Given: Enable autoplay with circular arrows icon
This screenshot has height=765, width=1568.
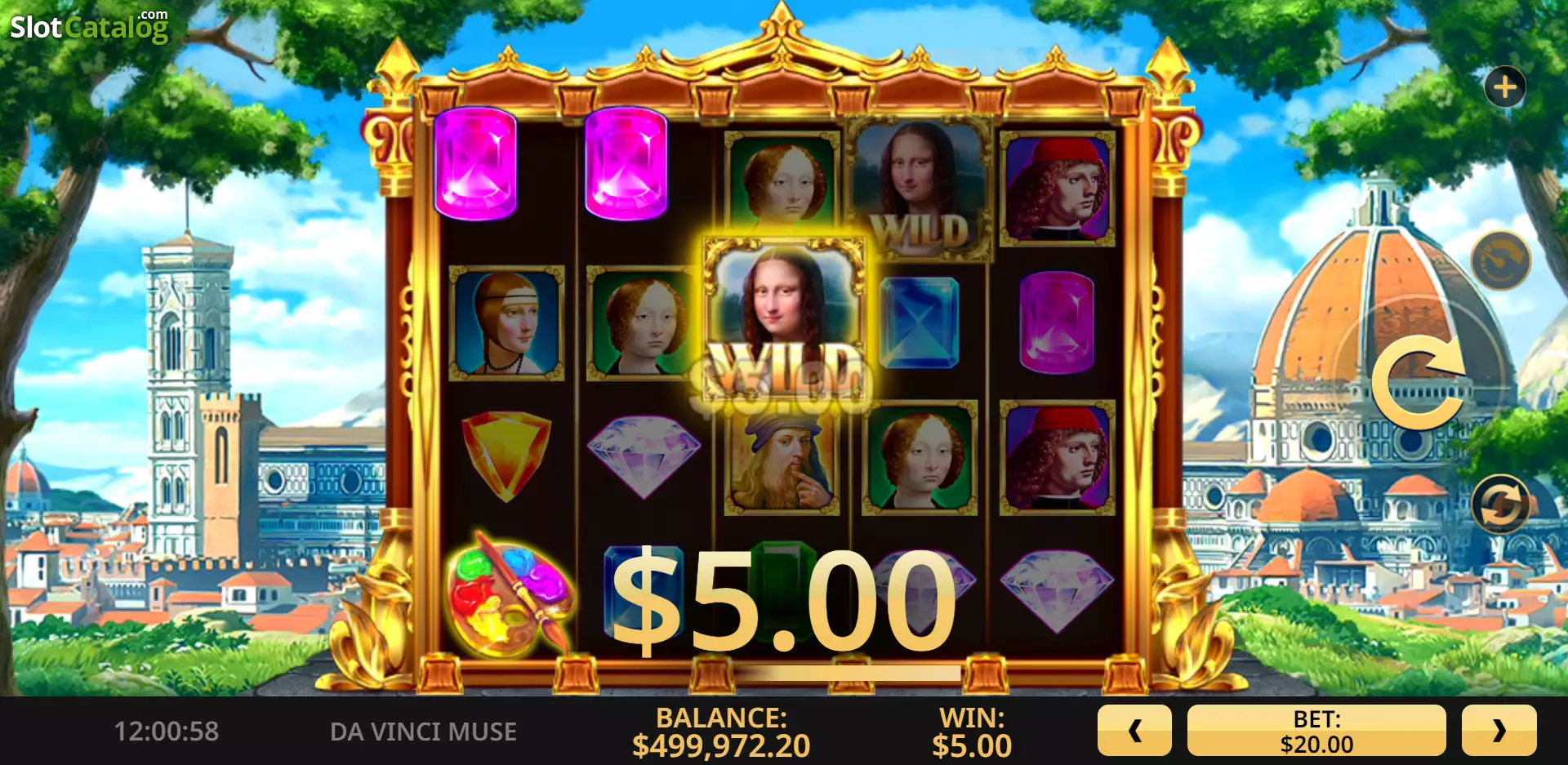Looking at the screenshot, I should (1500, 503).
